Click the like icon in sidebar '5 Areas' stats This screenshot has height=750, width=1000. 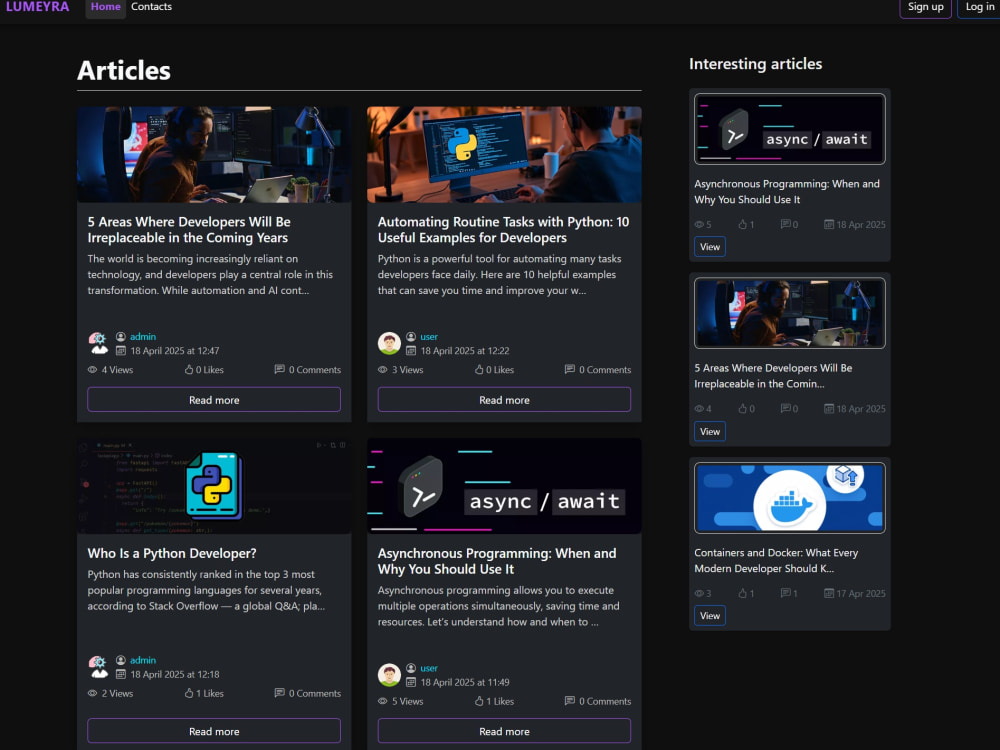pyautogui.click(x=742, y=409)
